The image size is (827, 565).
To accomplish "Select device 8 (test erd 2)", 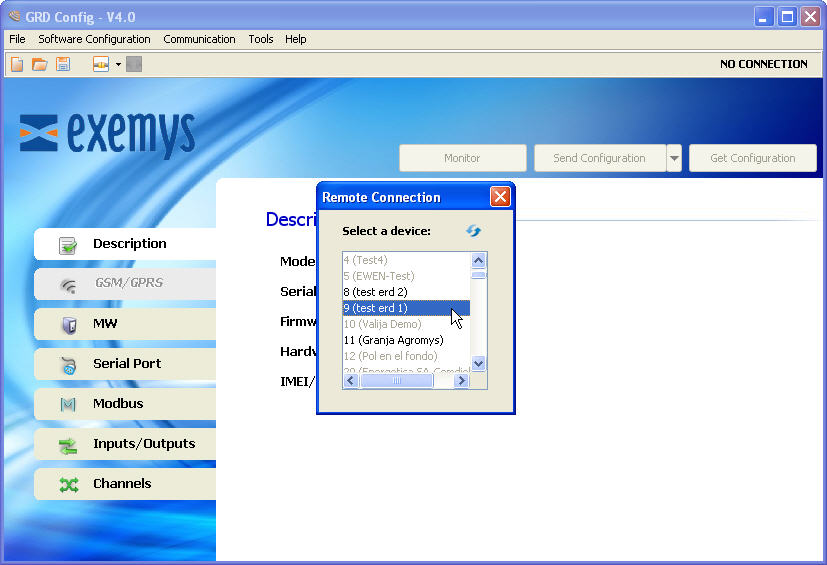I will click(x=375, y=292).
